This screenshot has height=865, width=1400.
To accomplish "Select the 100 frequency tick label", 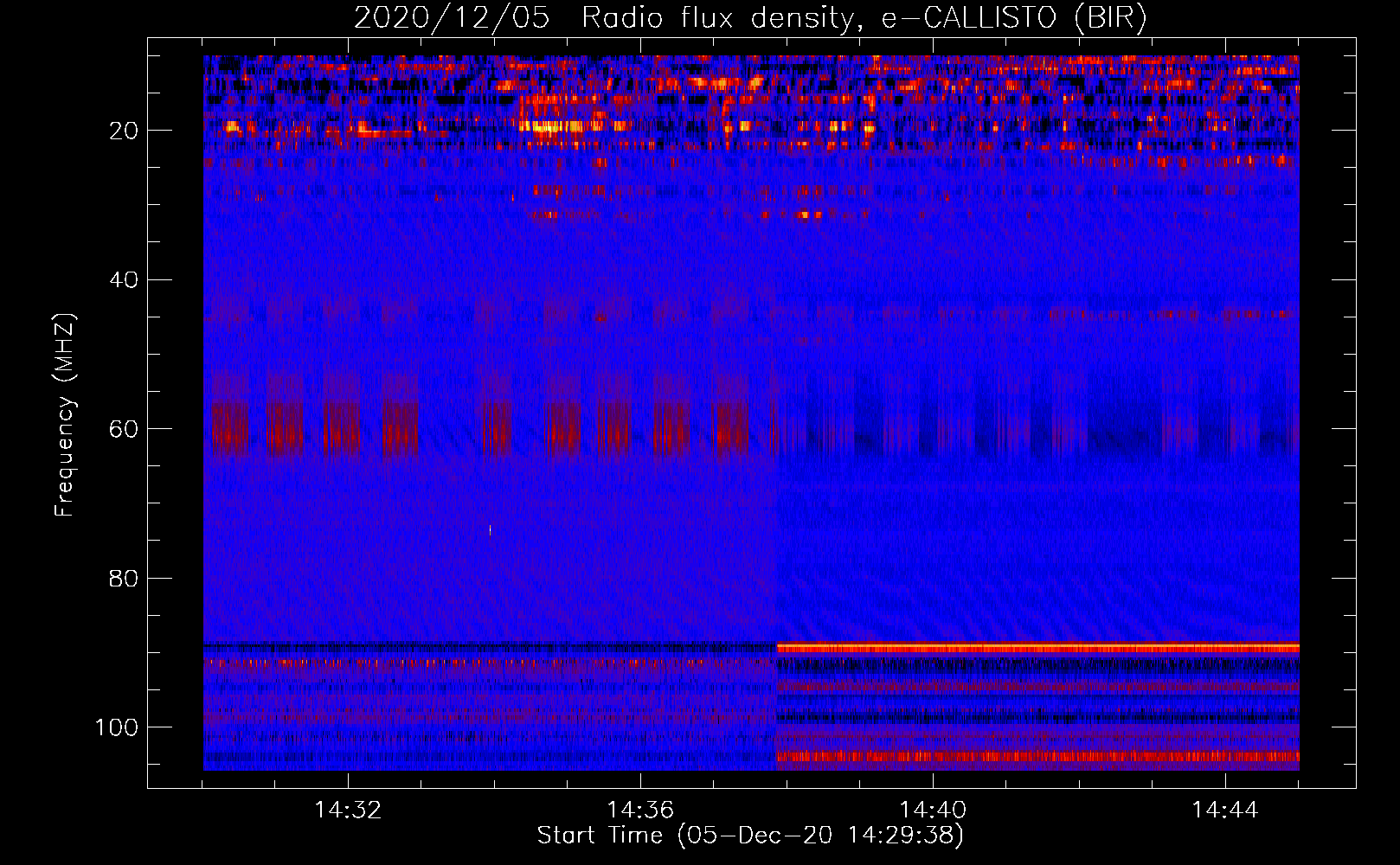I will pos(118,727).
